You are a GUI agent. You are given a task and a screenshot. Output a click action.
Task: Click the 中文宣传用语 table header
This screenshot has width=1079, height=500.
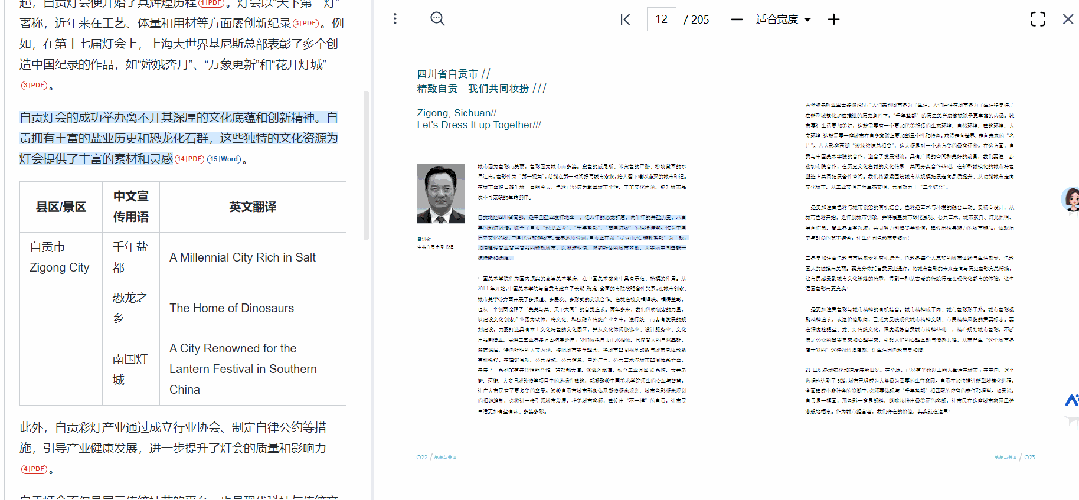pos(131,207)
